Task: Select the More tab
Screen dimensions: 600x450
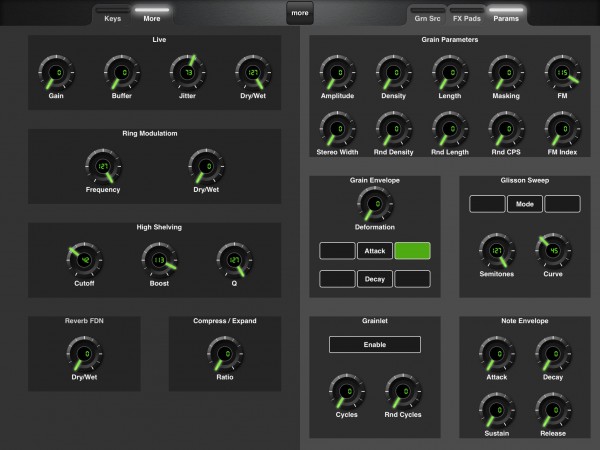Action: (x=152, y=15)
